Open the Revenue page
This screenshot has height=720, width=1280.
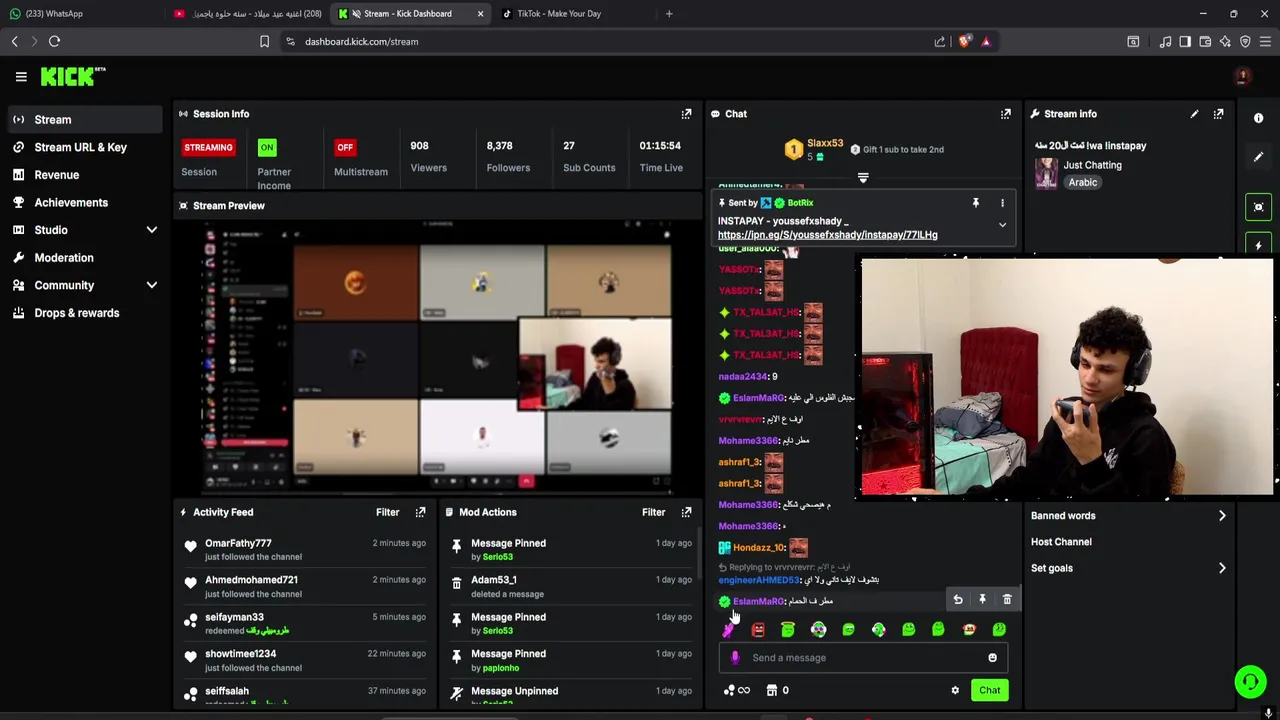tap(85, 175)
